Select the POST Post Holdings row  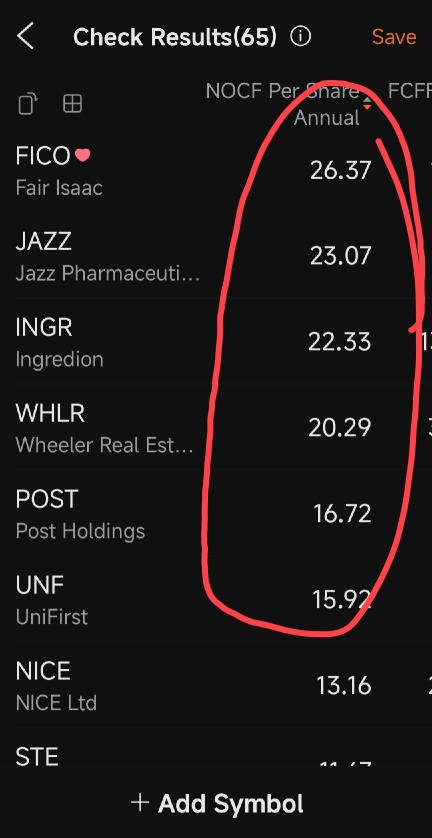coord(216,513)
